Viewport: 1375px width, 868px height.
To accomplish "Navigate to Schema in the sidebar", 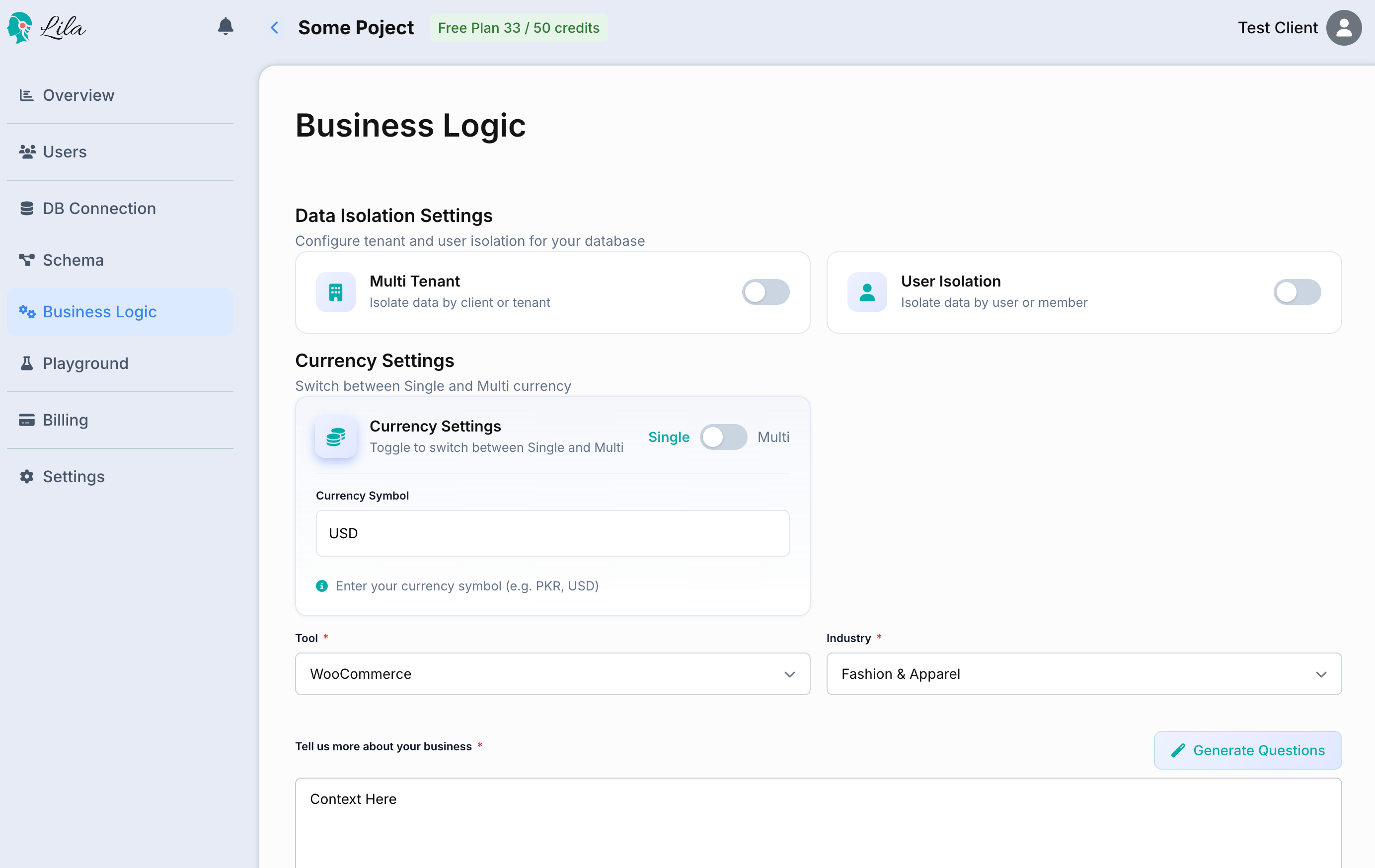I will point(73,260).
